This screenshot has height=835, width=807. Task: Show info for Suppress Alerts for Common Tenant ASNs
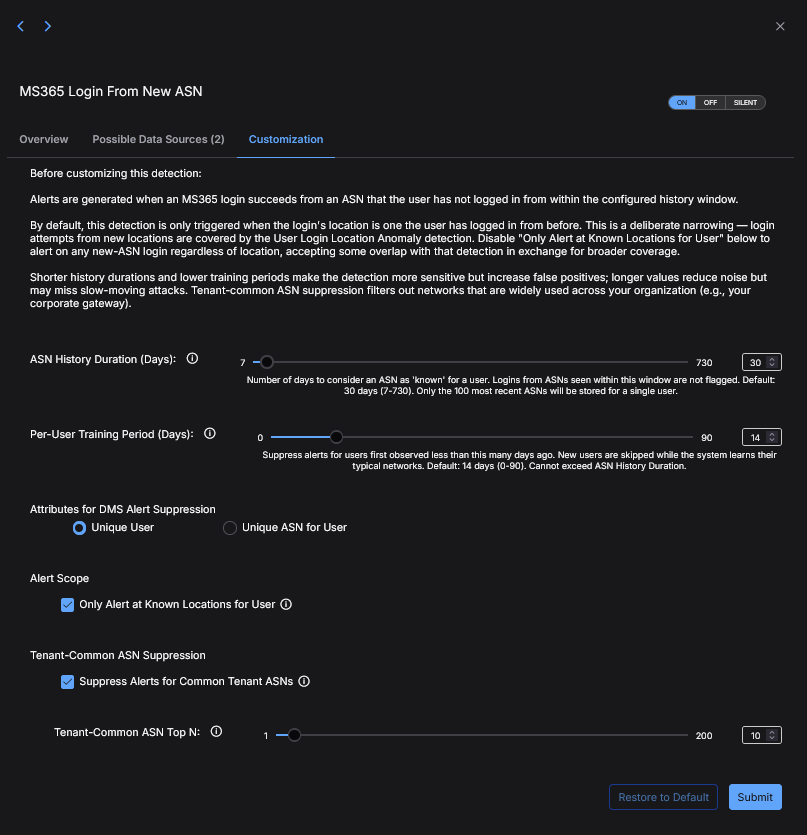(x=304, y=682)
